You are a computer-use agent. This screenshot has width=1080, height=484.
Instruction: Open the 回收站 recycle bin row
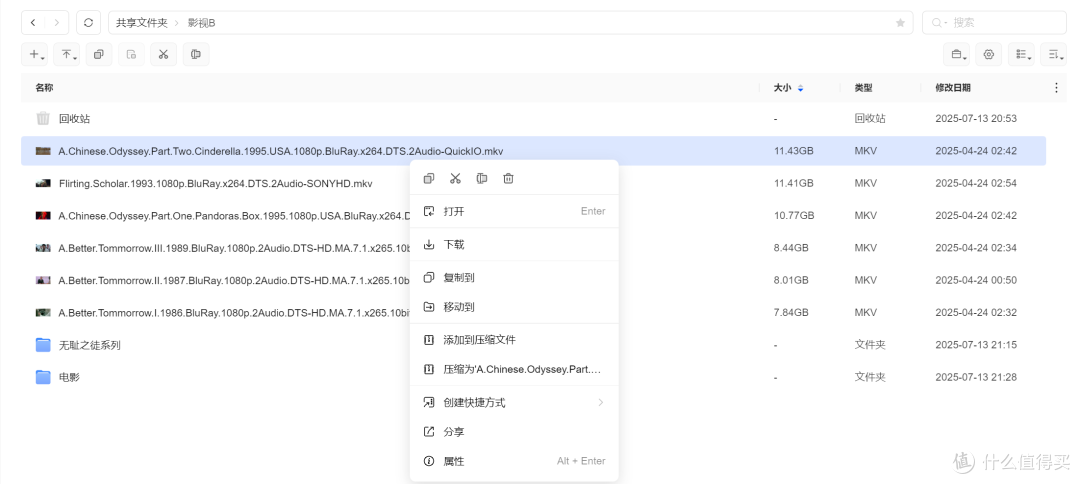point(533,118)
